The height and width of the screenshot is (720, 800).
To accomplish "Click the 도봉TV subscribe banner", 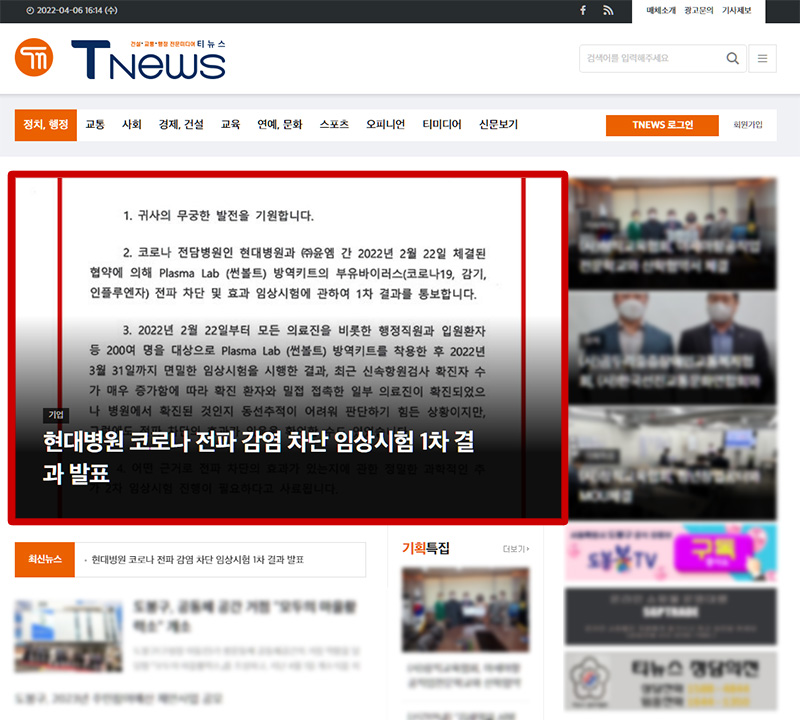I will point(670,553).
